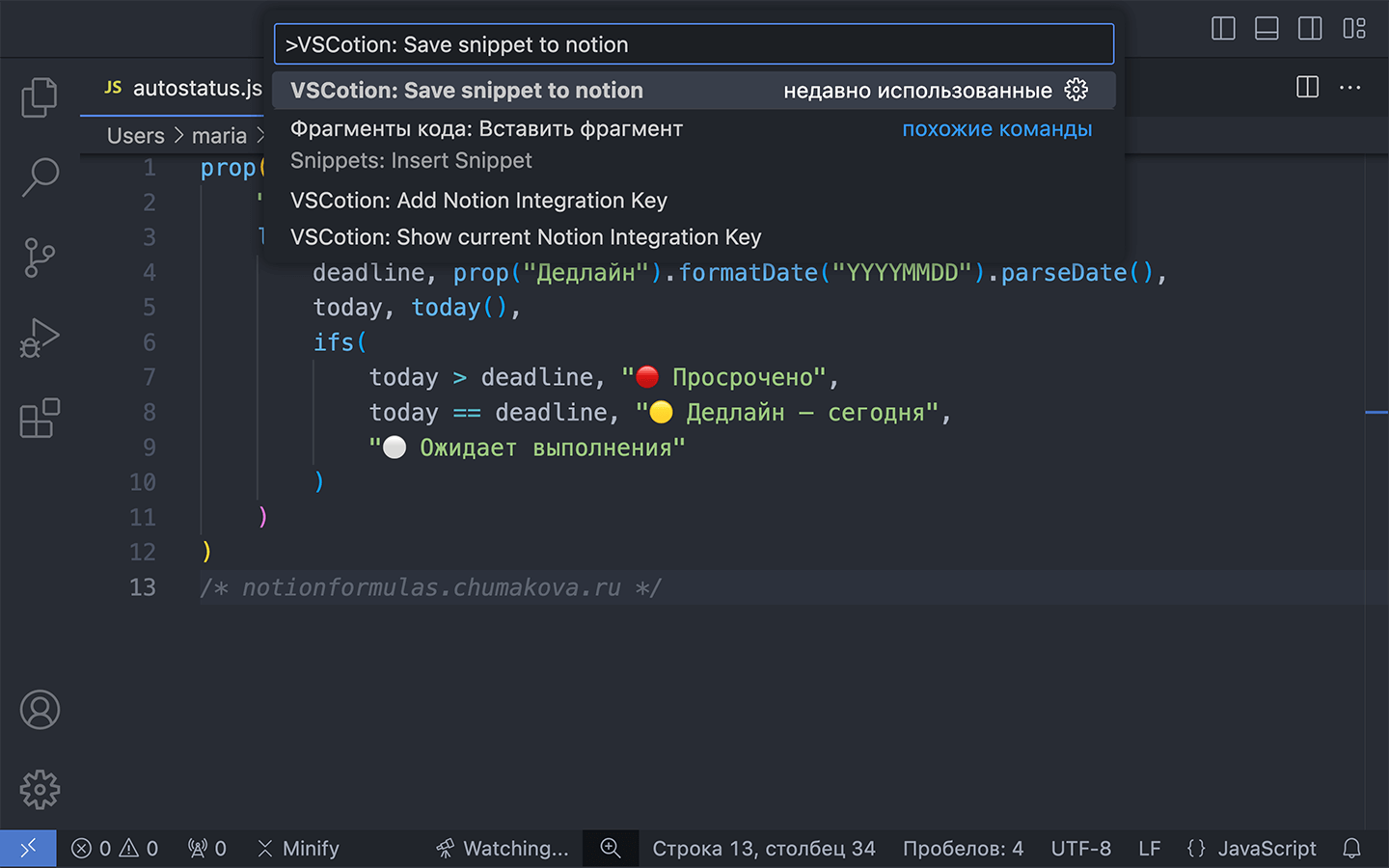The height and width of the screenshot is (868, 1389).
Task: Change indentation via Пробелов: 4
Action: pyautogui.click(x=963, y=849)
